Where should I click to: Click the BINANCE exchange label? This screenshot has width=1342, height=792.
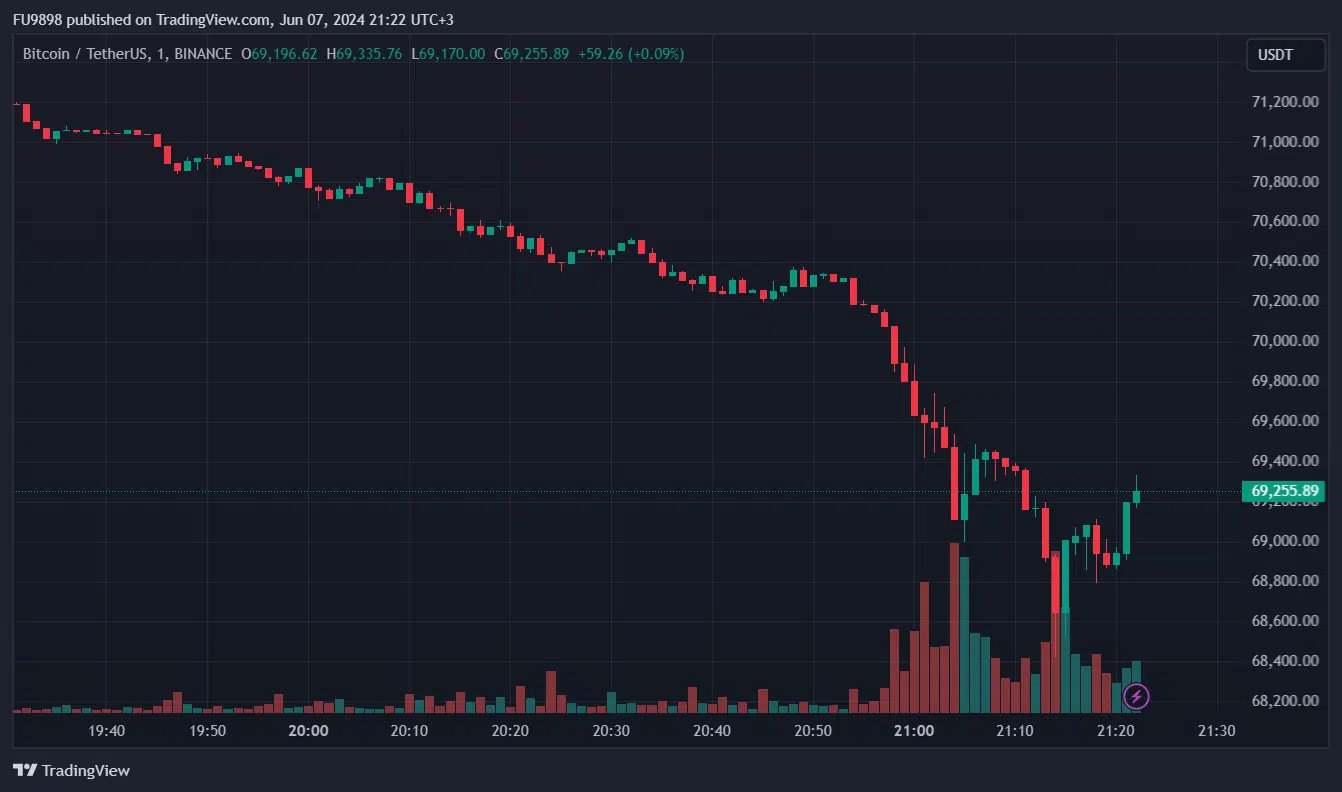(203, 54)
